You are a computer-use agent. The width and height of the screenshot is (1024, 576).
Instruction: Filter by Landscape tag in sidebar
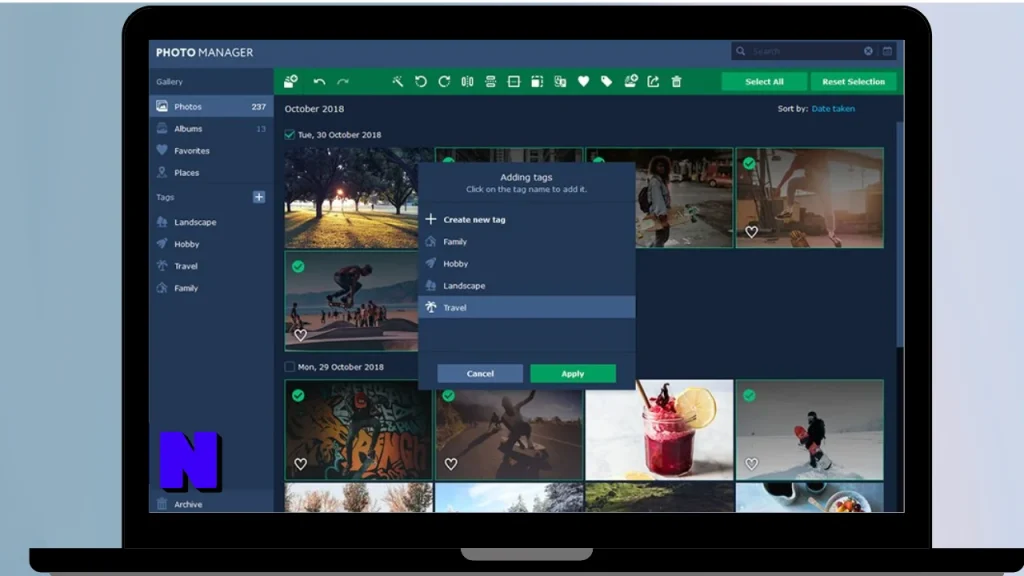(211, 222)
